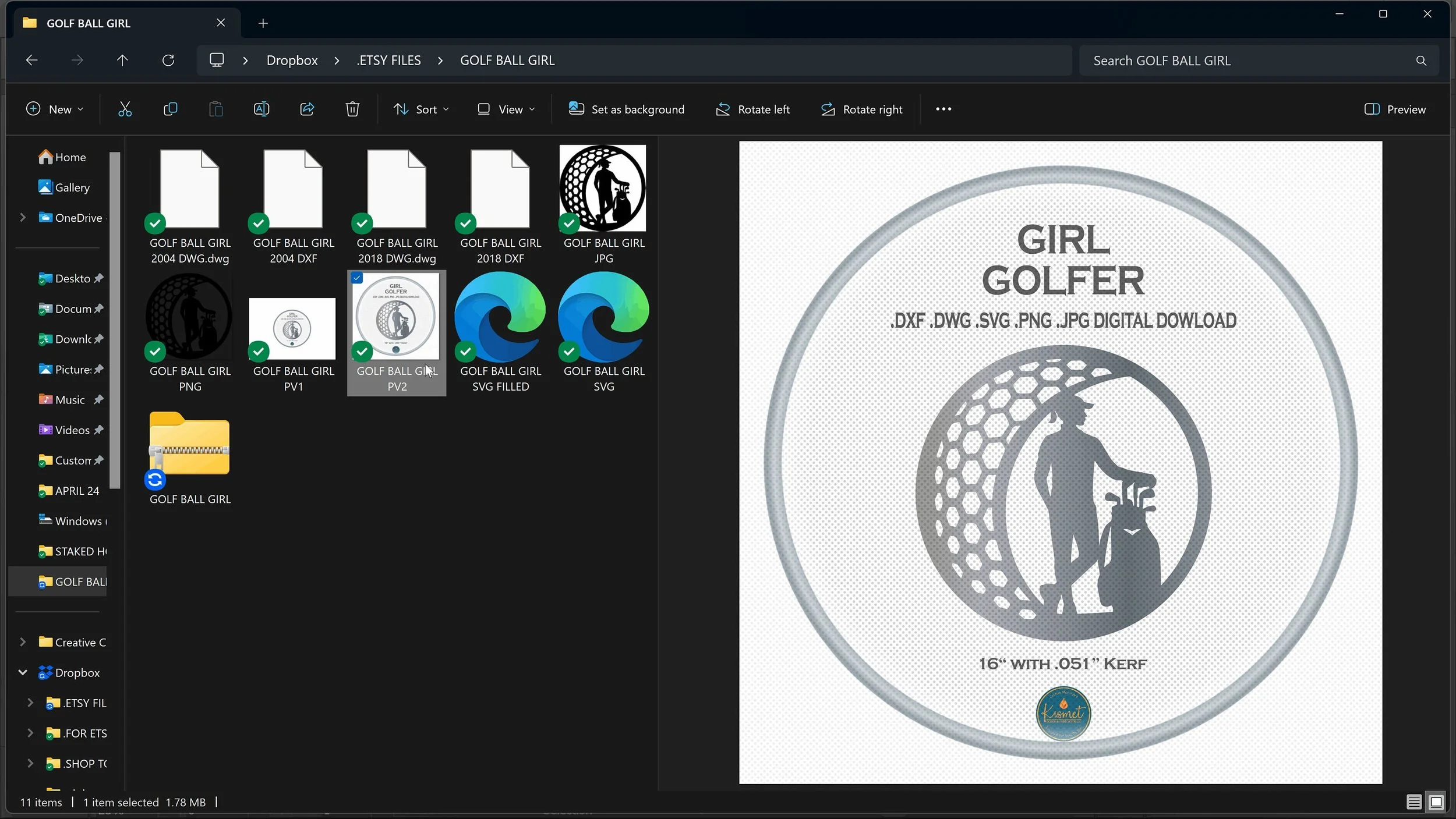The height and width of the screenshot is (819, 1456).
Task: Select GOLF BALL GIRL 2018 DWG.dwg file
Action: (x=397, y=206)
